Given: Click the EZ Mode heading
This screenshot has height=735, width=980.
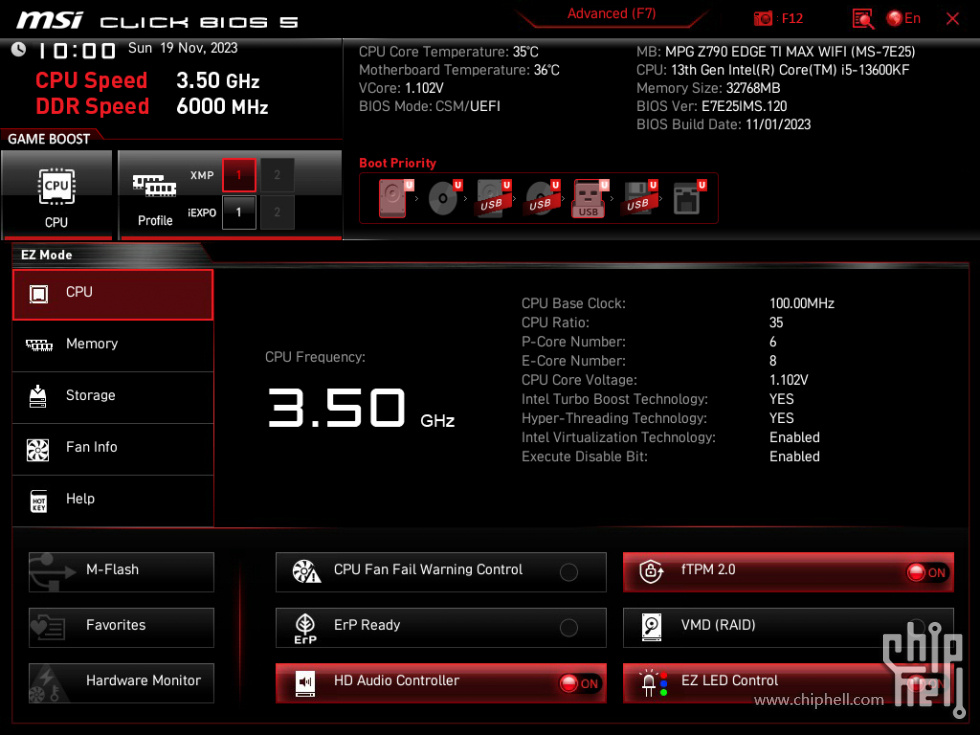Looking at the screenshot, I should [x=46, y=254].
